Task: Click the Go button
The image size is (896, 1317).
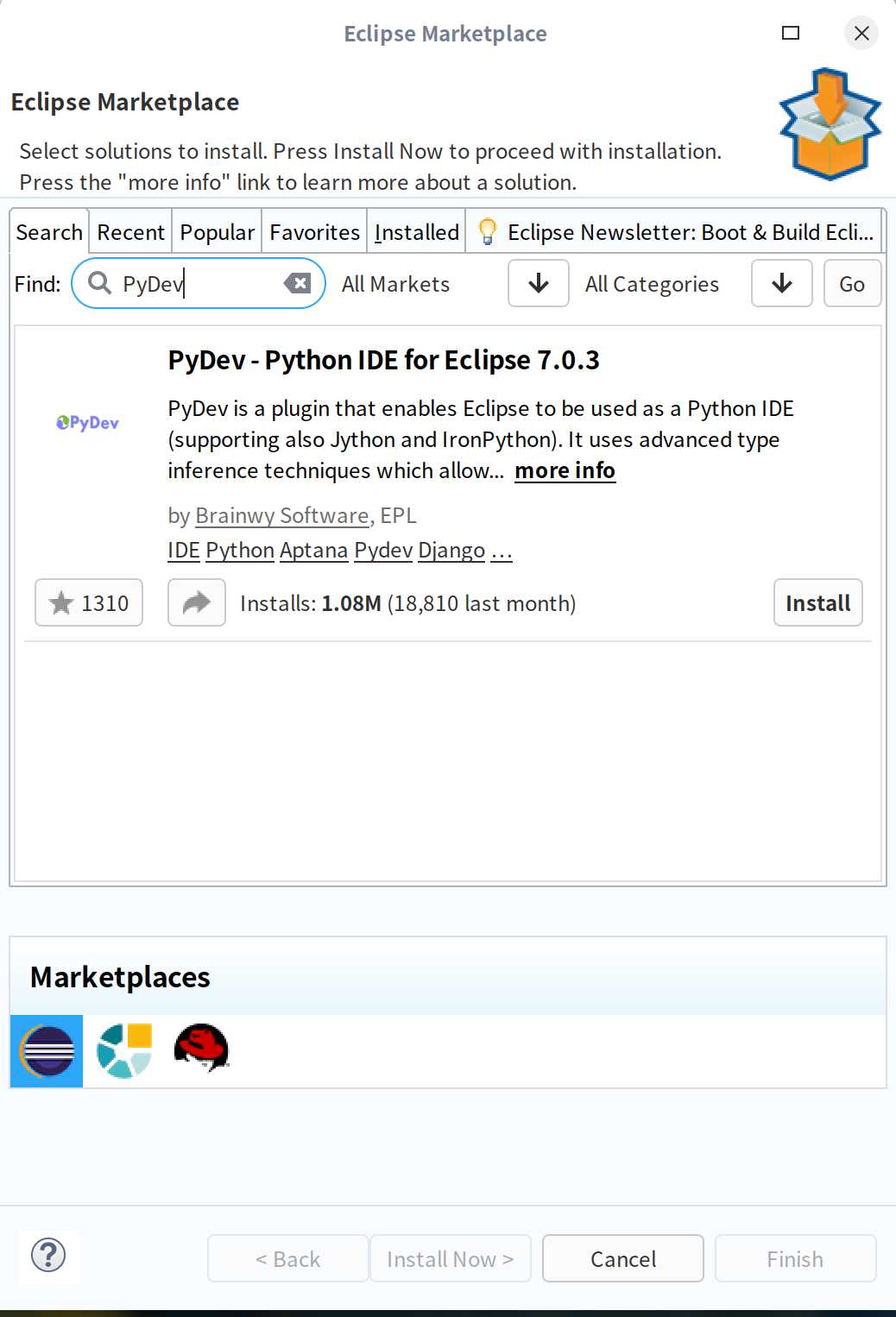Action: [852, 283]
